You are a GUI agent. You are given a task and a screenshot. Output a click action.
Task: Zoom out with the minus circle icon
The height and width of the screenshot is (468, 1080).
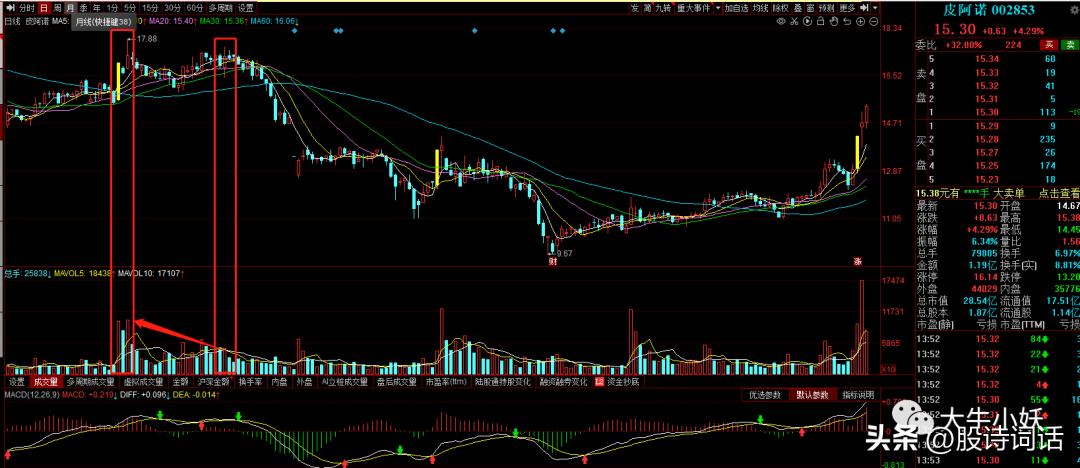pos(873,21)
